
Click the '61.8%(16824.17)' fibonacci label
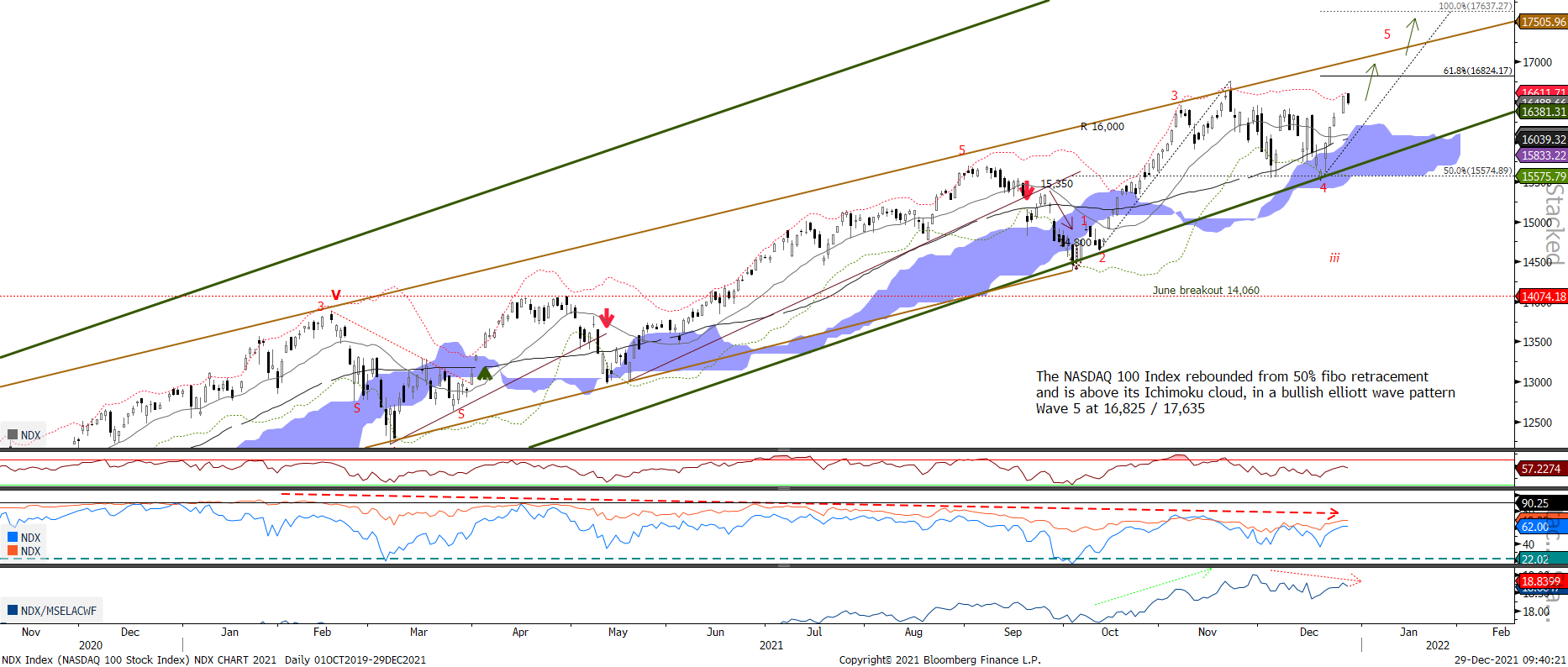[x=1478, y=71]
